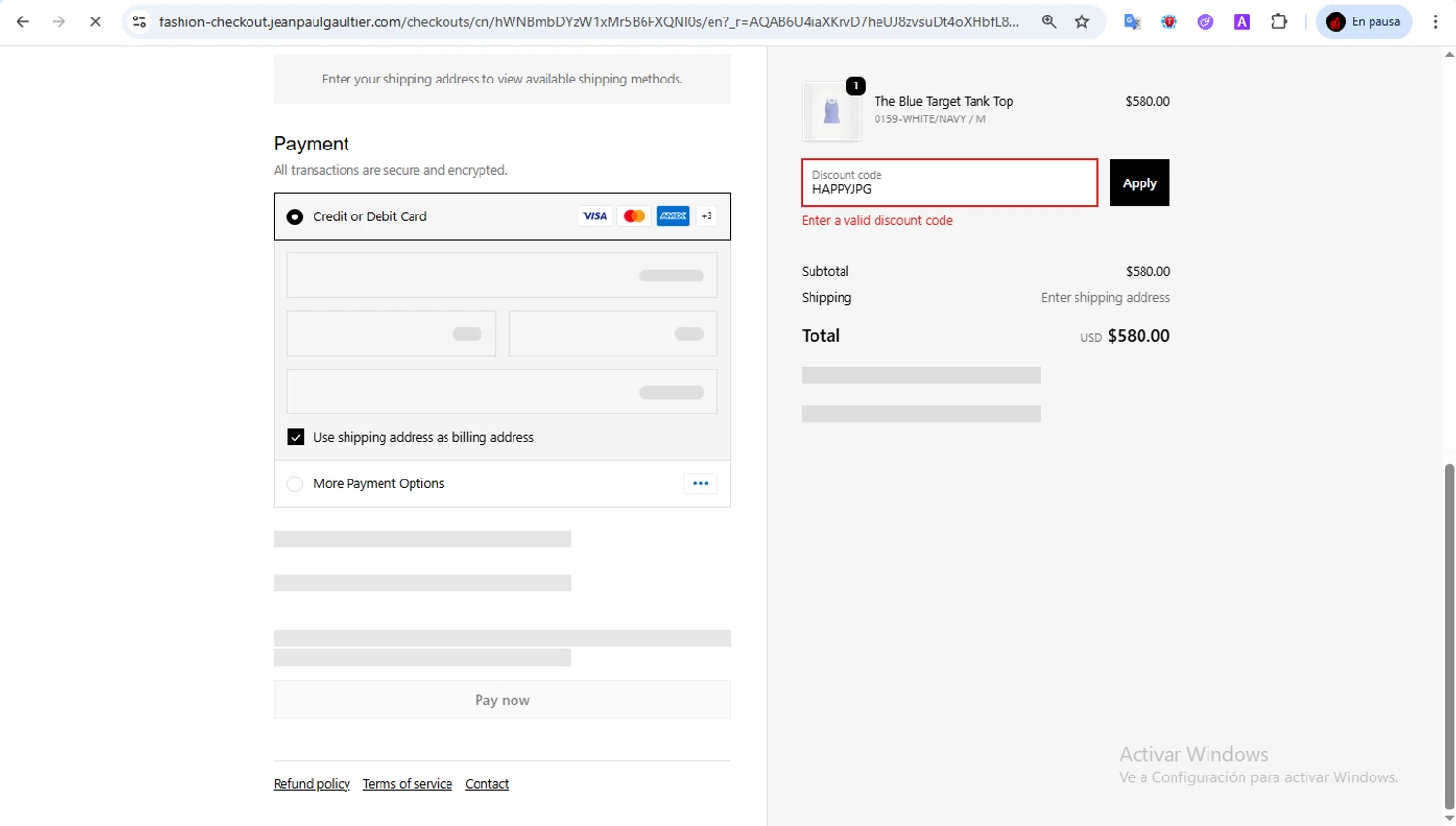Click the address bar URL

pyautogui.click(x=589, y=21)
